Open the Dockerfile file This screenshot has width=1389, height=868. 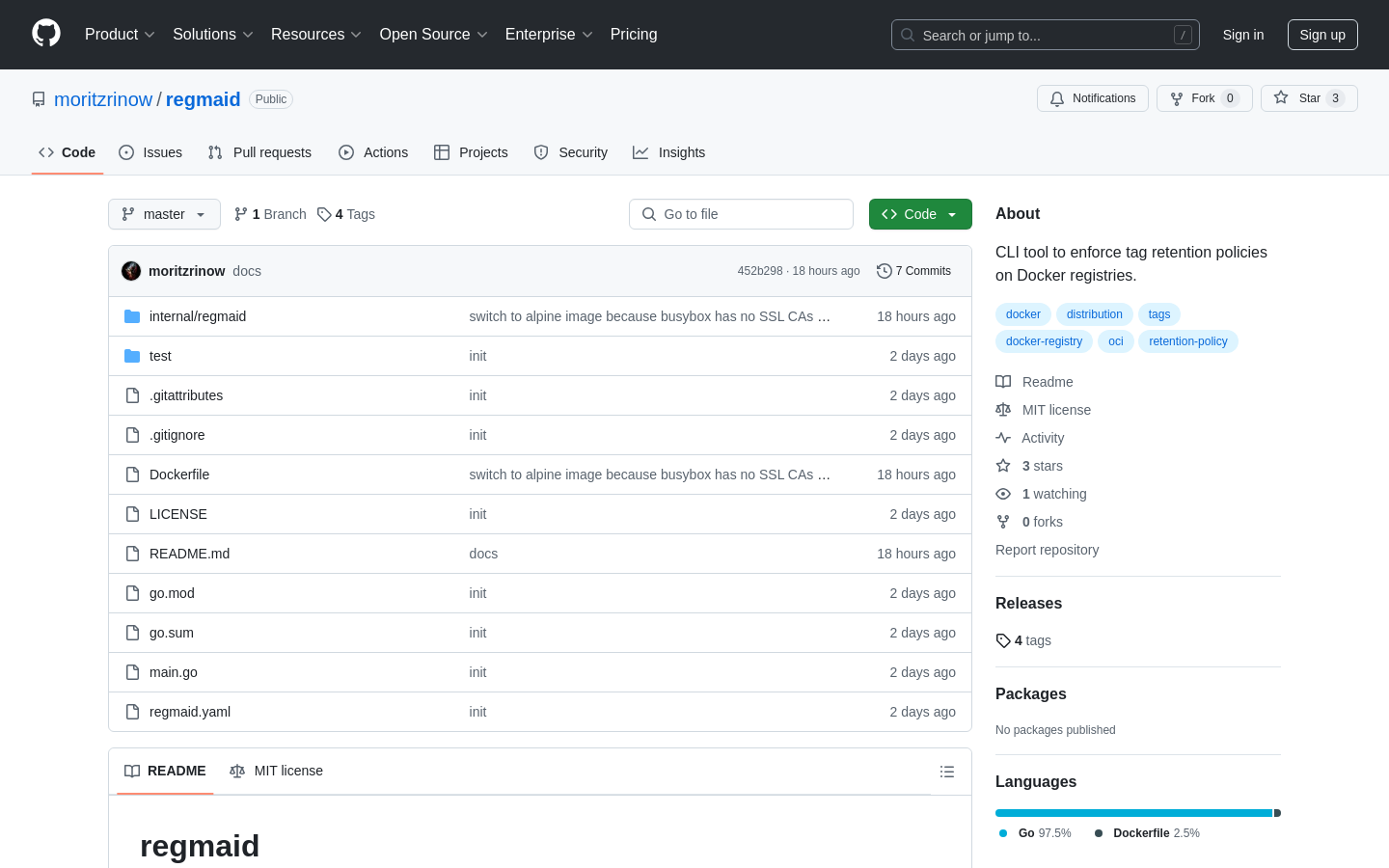click(179, 475)
